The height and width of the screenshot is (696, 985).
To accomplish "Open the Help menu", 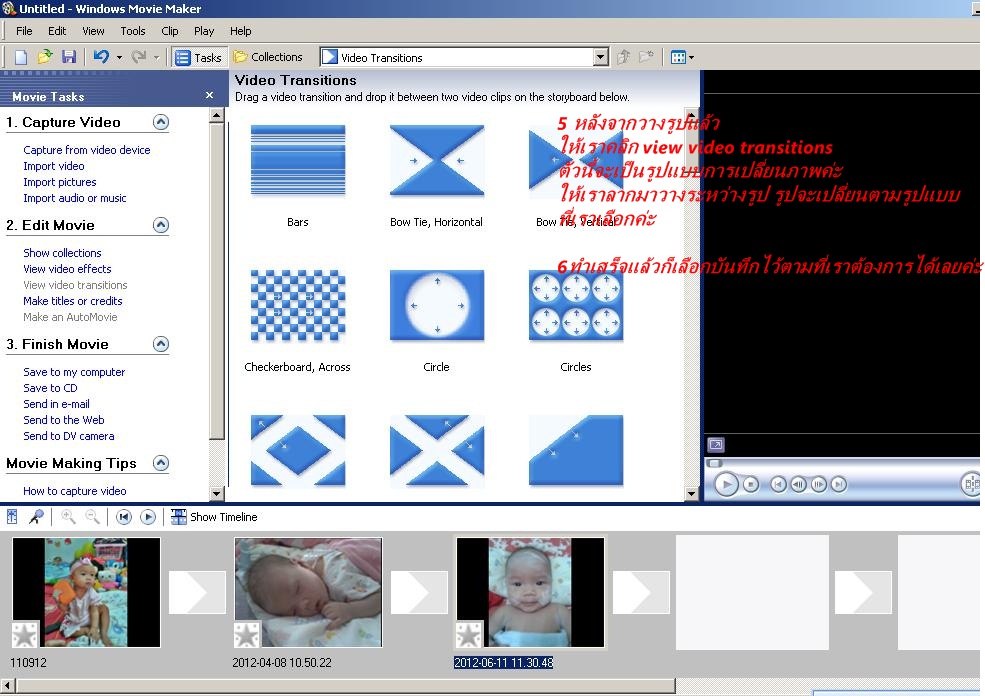I will pos(240,31).
